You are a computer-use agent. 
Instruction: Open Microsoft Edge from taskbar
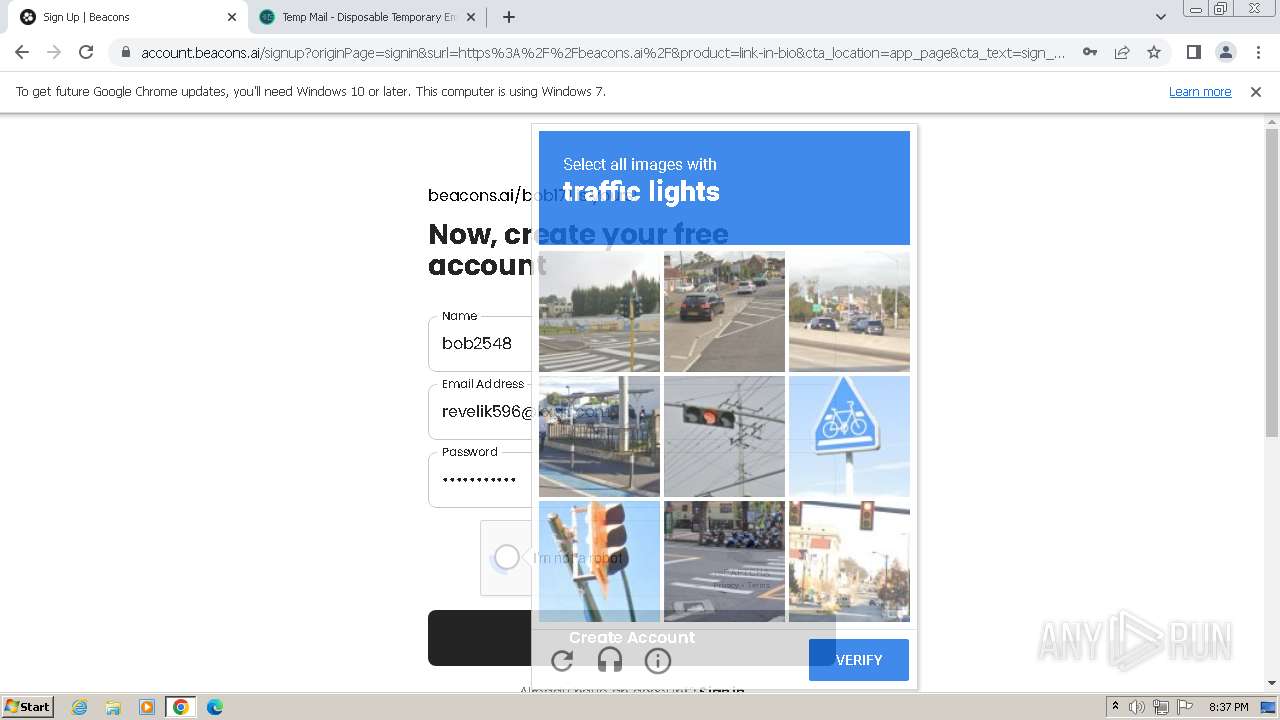pyautogui.click(x=215, y=707)
